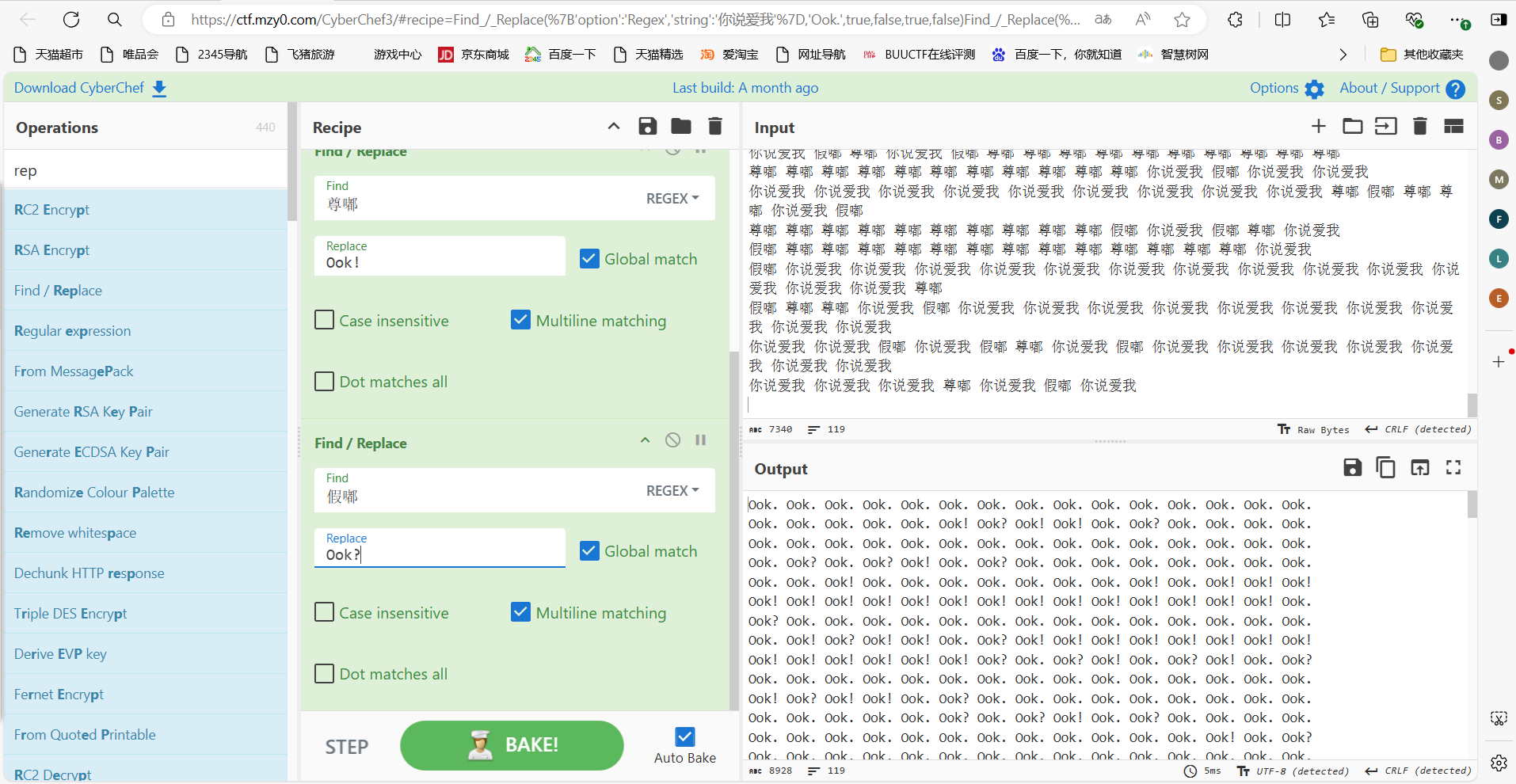Add a new input tab
This screenshot has height=784, width=1516.
click(x=1318, y=126)
